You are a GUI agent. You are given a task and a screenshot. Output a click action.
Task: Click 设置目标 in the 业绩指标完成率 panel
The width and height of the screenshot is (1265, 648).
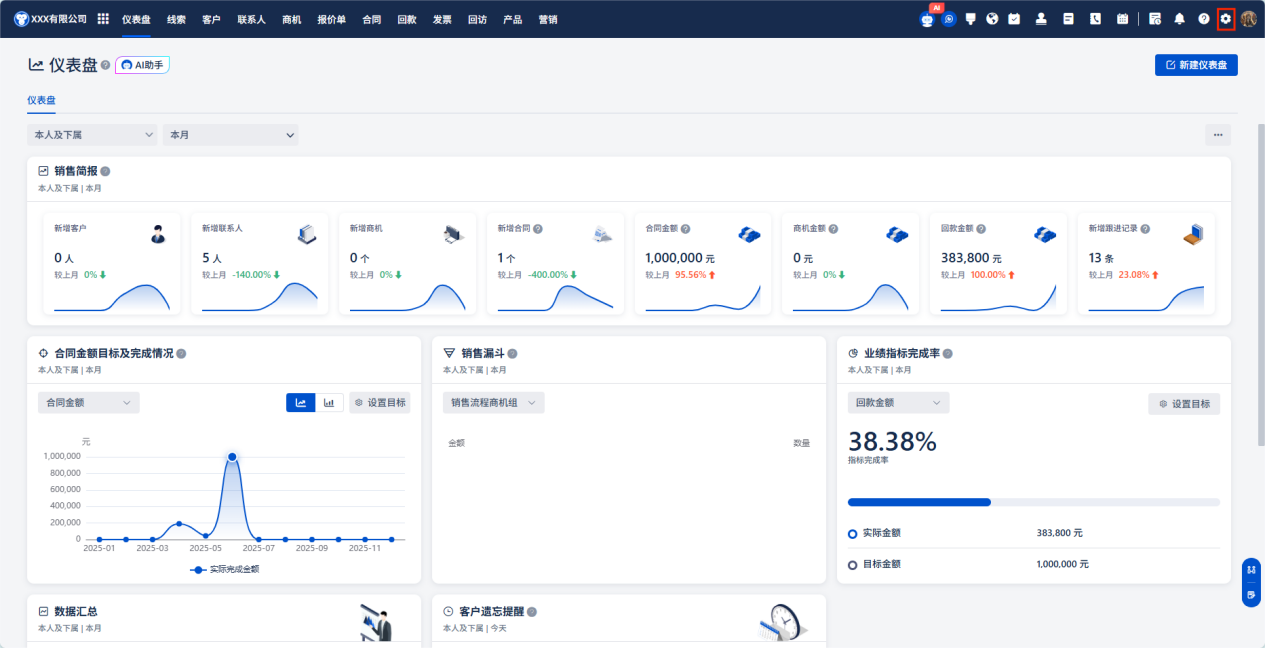[x=1184, y=404]
